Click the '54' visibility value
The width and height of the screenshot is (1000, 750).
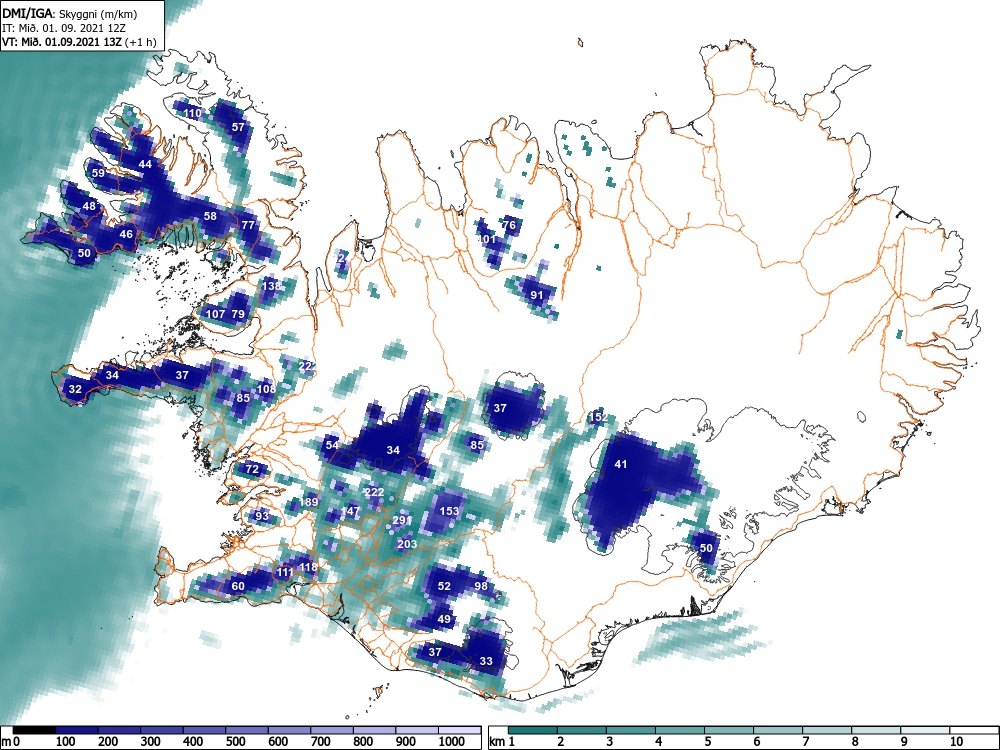tap(332, 445)
